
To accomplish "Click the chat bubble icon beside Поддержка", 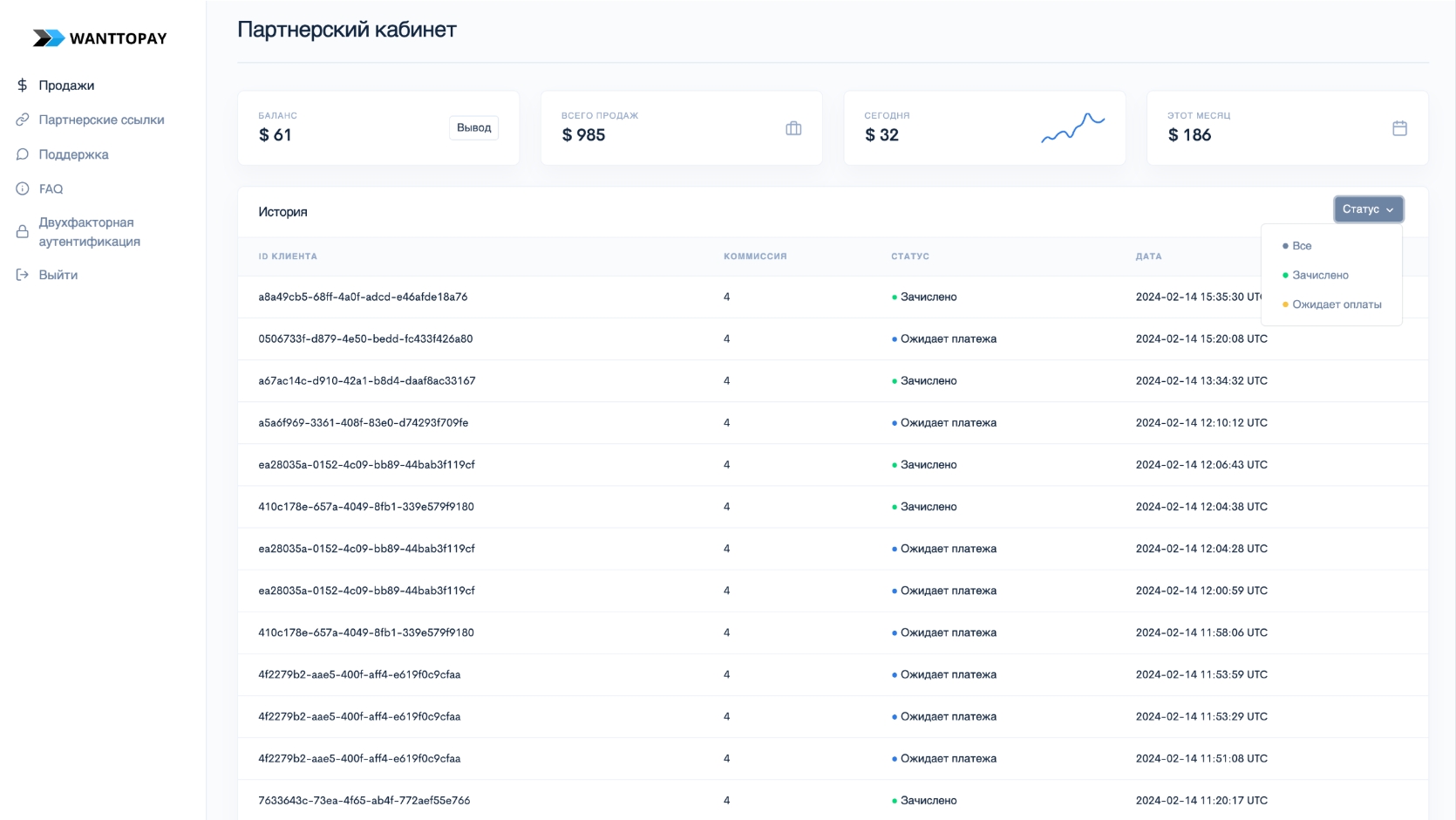I will (x=23, y=154).
